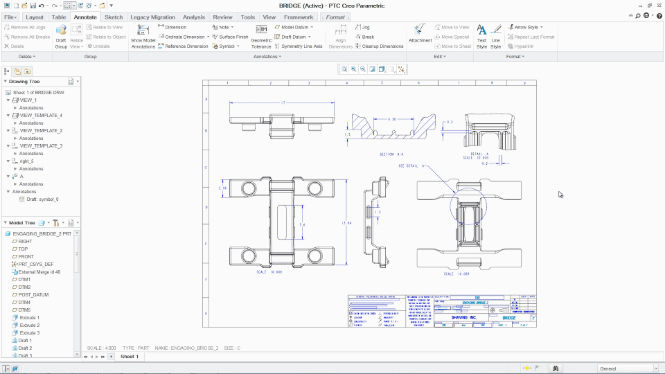Screen dimensions: 665x374
Task: Select the Sheet 1 tab
Action: 129,357
